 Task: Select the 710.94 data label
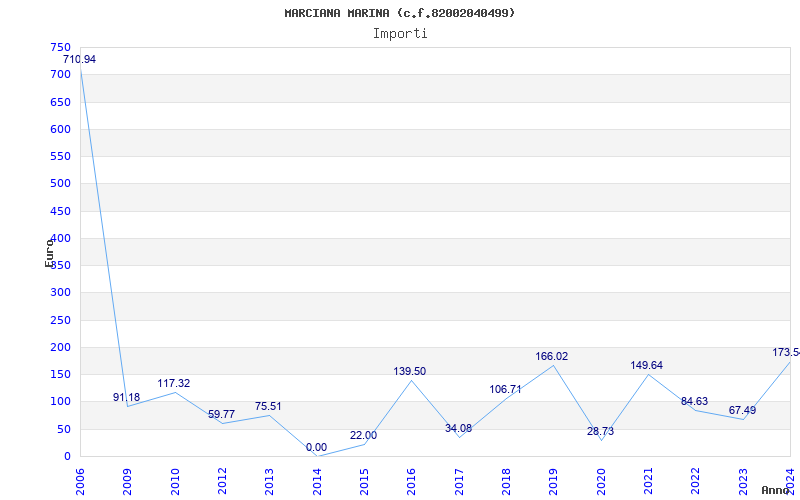(x=79, y=59)
